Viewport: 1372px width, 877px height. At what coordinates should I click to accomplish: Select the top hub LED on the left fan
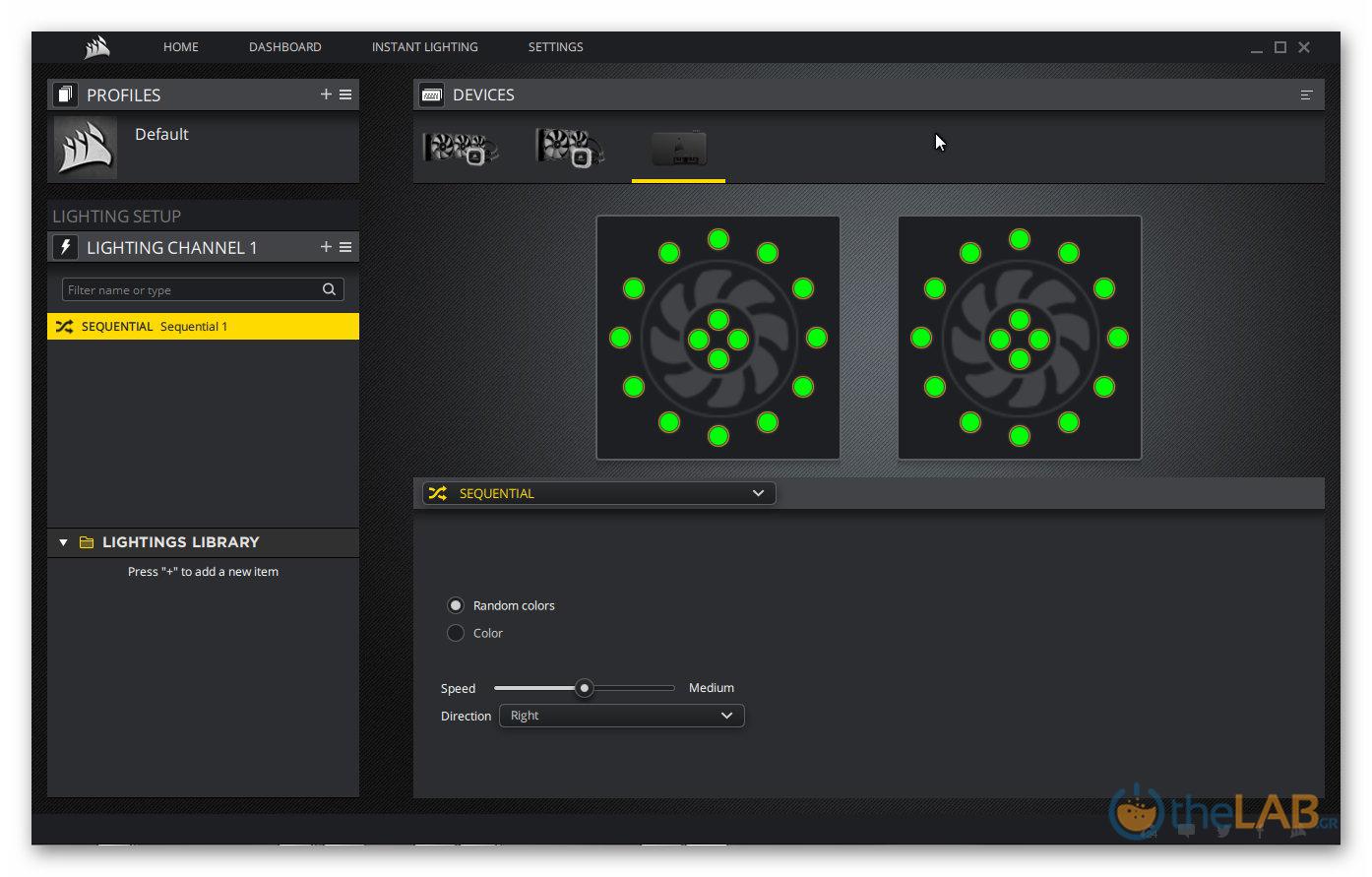(x=718, y=320)
